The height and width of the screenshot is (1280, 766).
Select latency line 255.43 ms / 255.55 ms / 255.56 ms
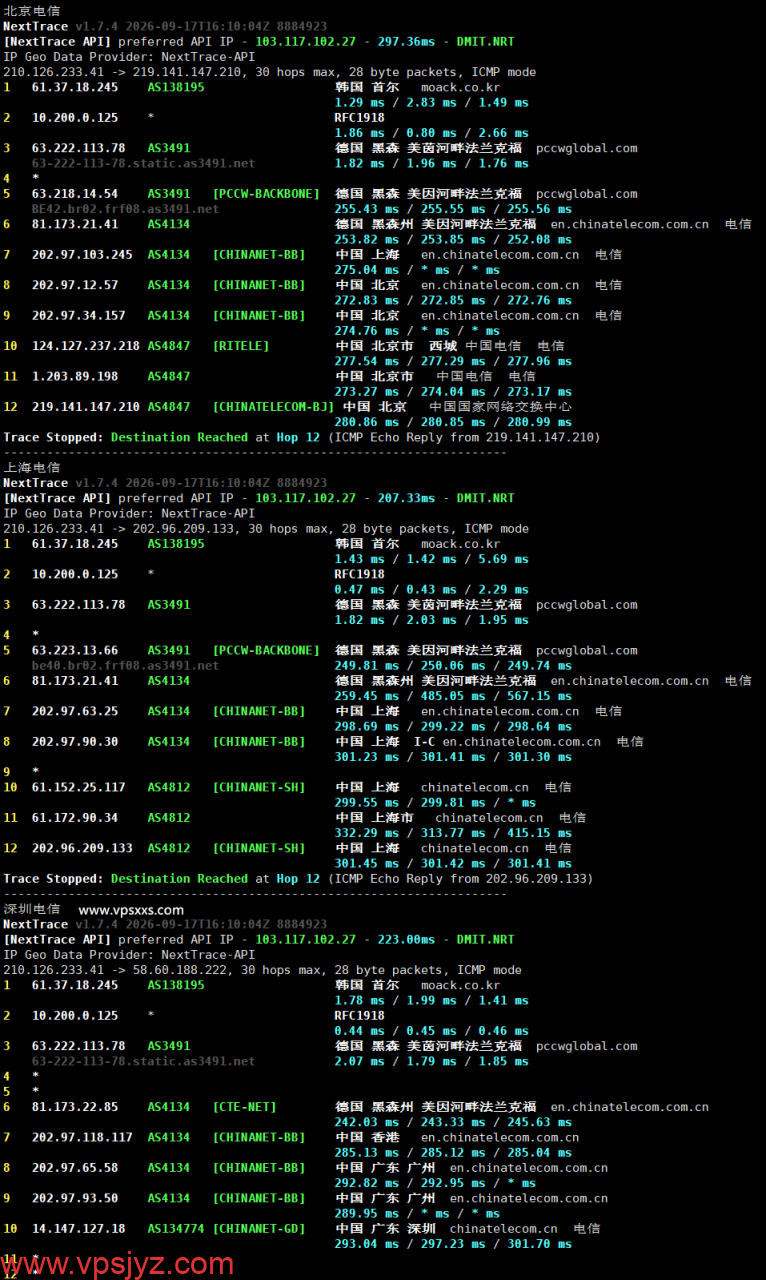453,208
